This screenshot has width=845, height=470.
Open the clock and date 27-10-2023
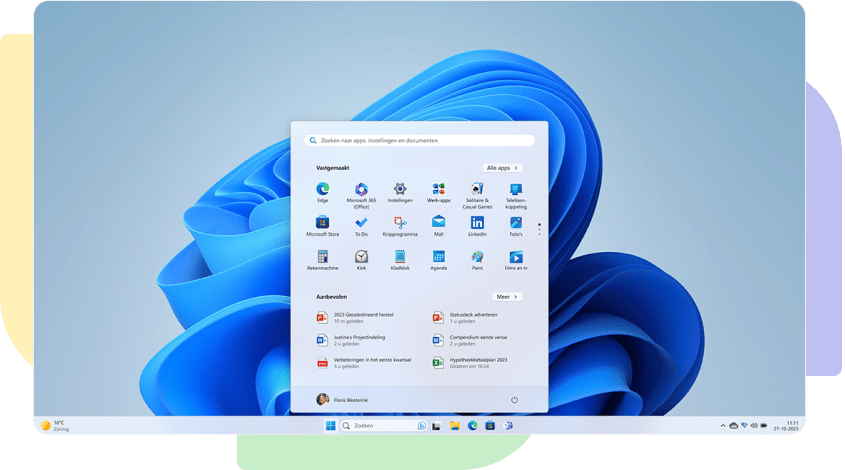[x=786, y=426]
